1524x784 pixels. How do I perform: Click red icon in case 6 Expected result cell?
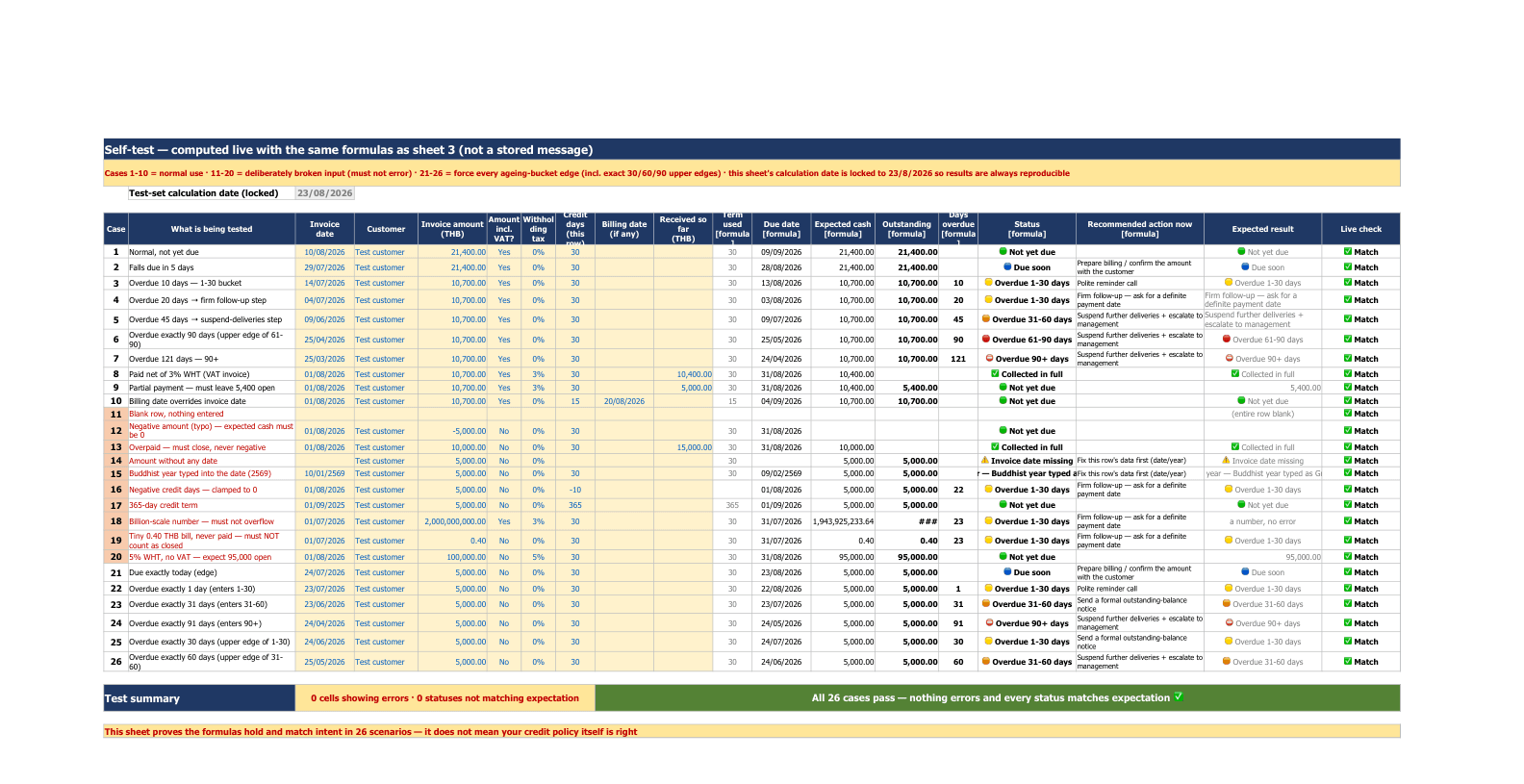click(1227, 339)
